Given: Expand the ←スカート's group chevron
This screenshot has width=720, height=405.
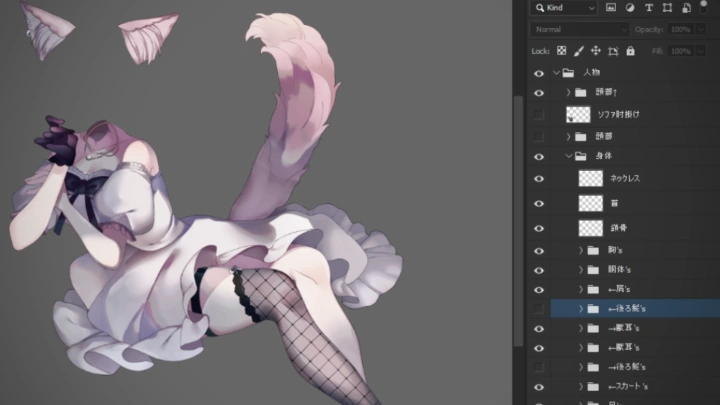Looking at the screenshot, I should click(x=581, y=387).
